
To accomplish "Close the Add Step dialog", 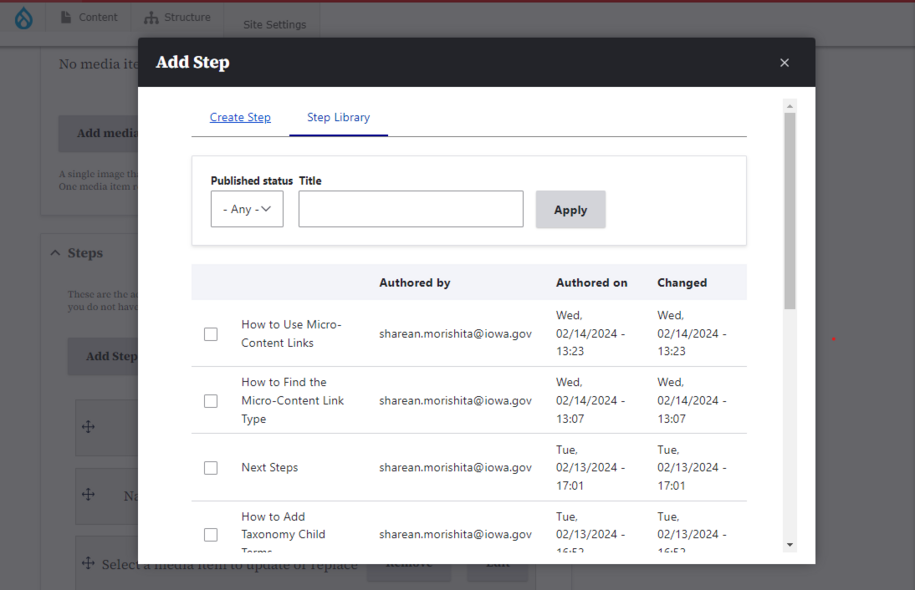I will pyautogui.click(x=784, y=63).
